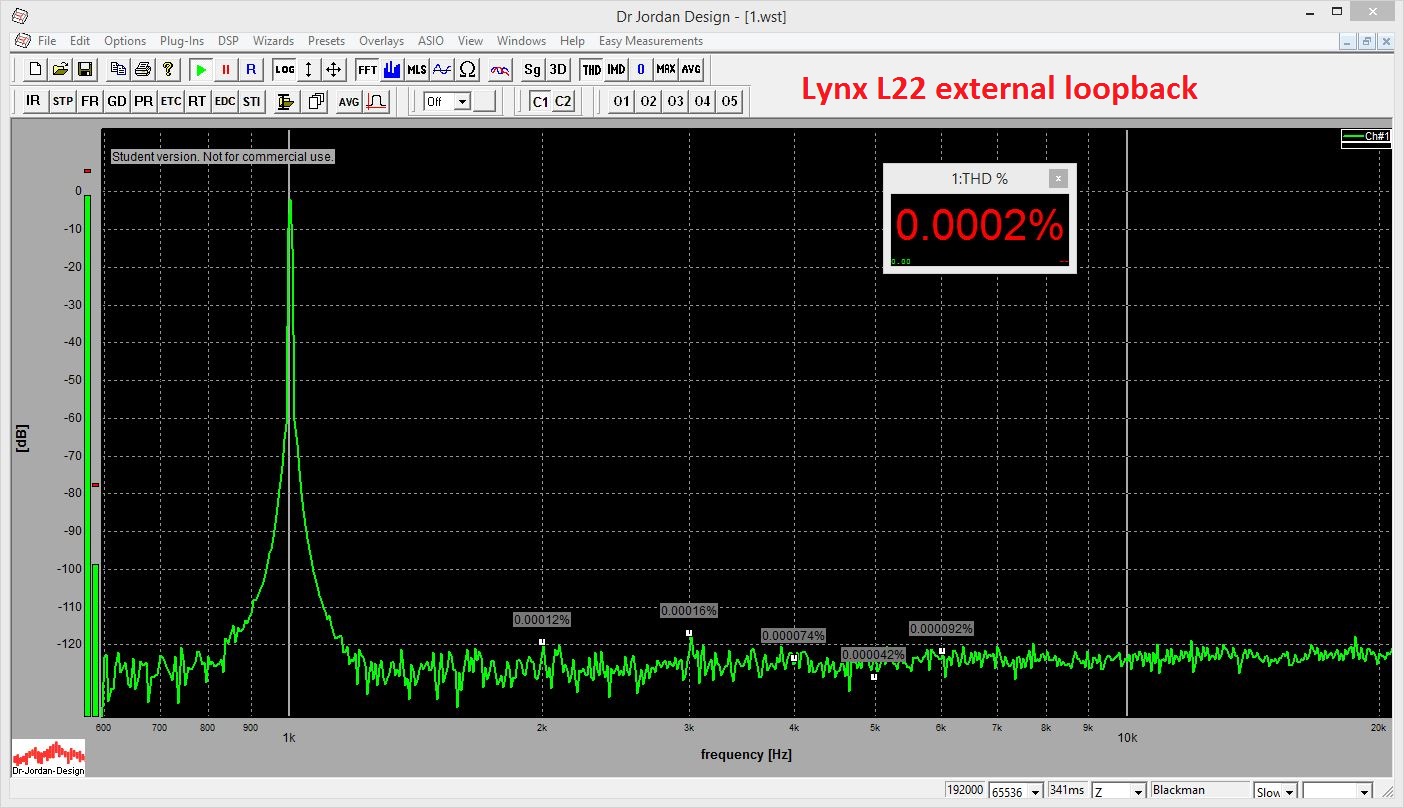This screenshot has width=1404, height=808.
Task: Click the stamp-like icon after STI
Action: [286, 101]
